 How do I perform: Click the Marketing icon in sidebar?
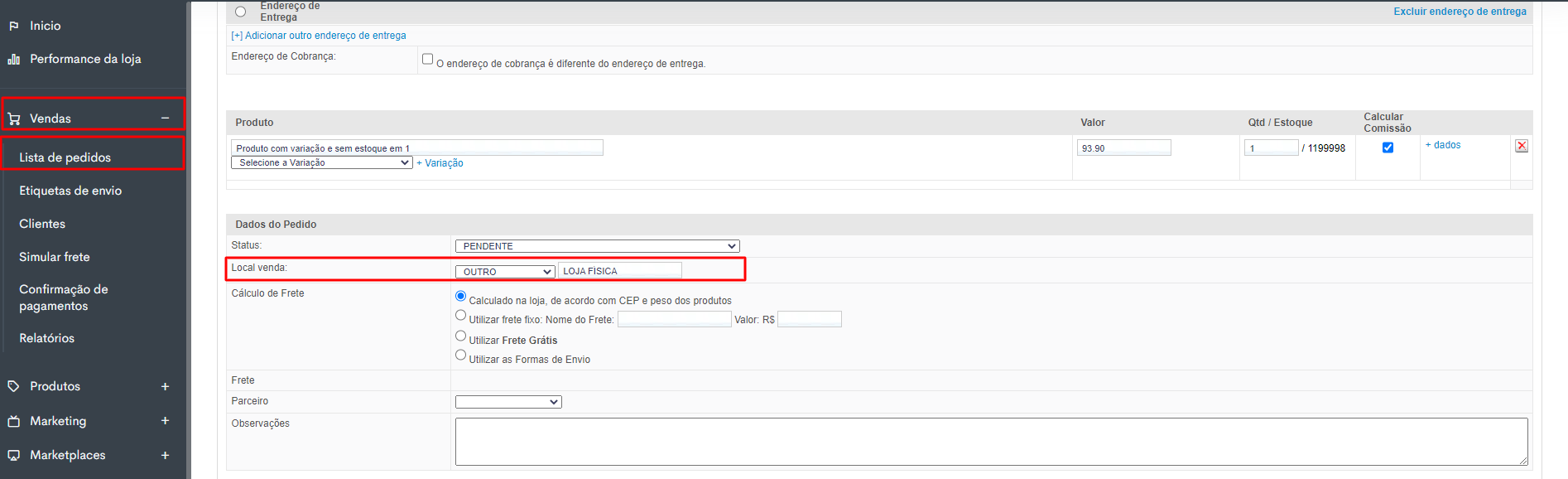click(13, 421)
